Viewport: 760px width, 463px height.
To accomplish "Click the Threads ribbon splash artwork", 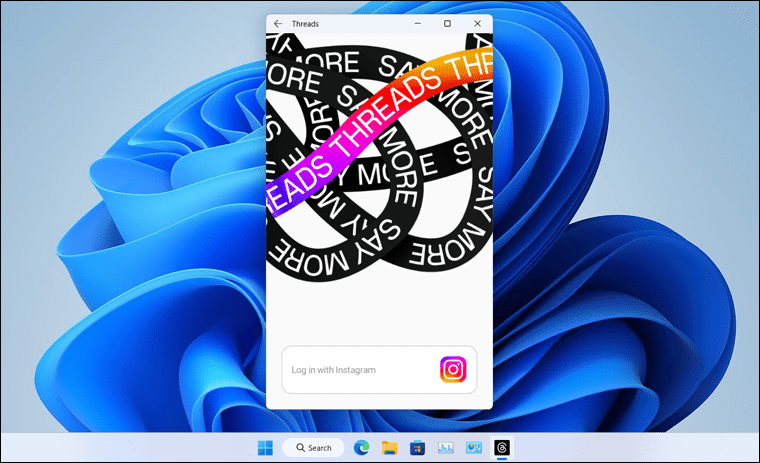I will [380, 158].
